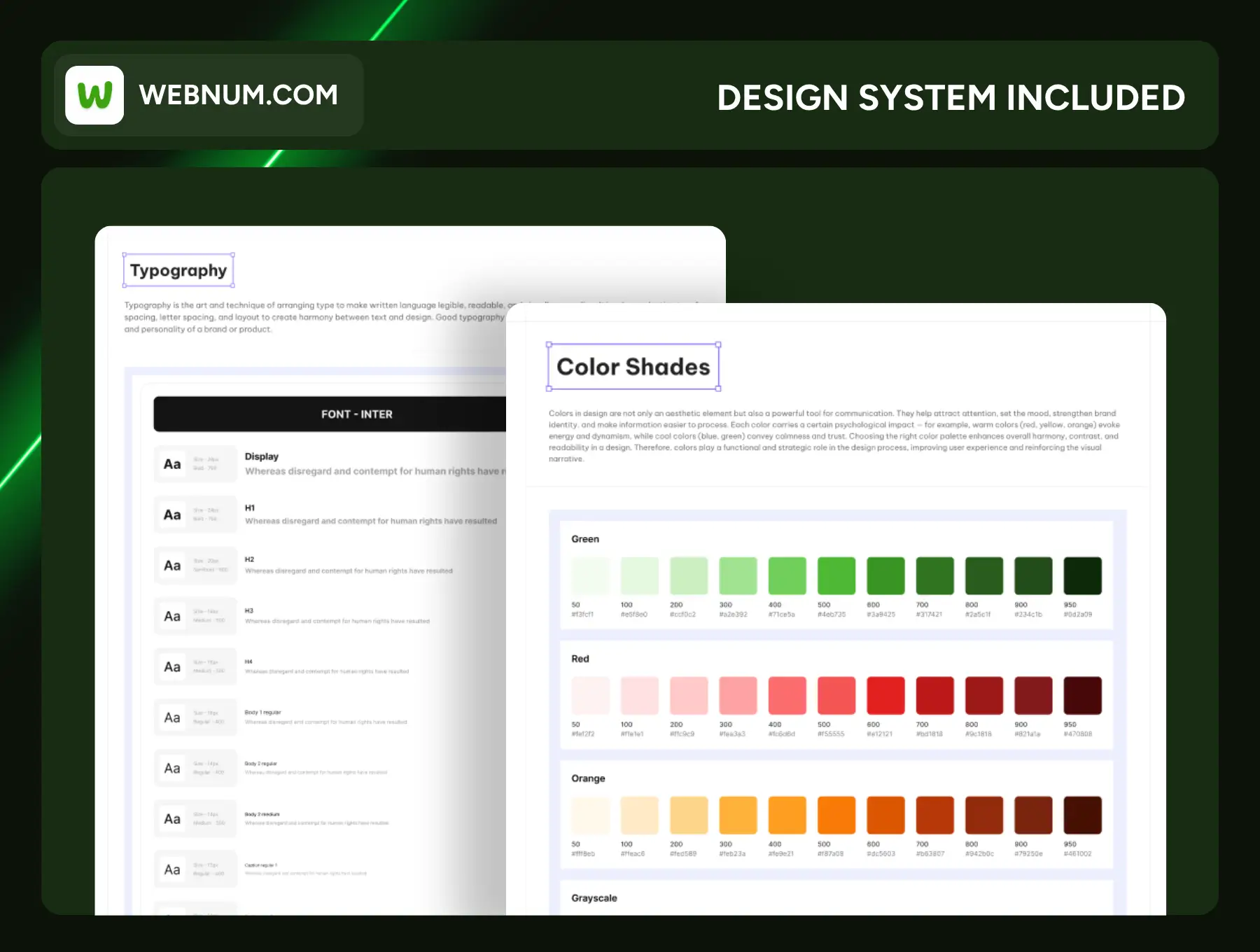This screenshot has width=1260, height=952.
Task: Click the Aa sample icon beside H1
Action: tap(172, 515)
